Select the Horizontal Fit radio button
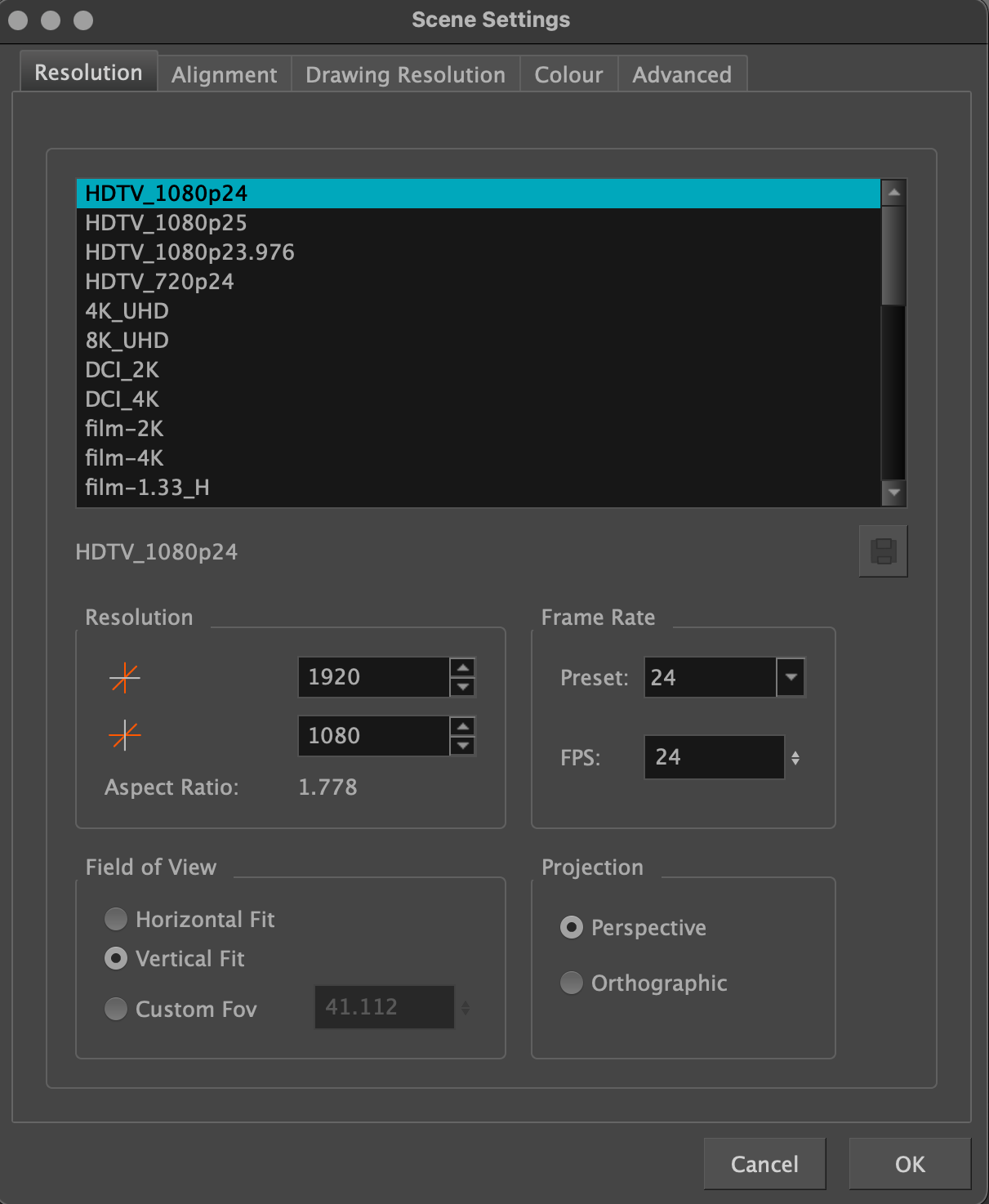The width and height of the screenshot is (989, 1204). pyautogui.click(x=116, y=919)
